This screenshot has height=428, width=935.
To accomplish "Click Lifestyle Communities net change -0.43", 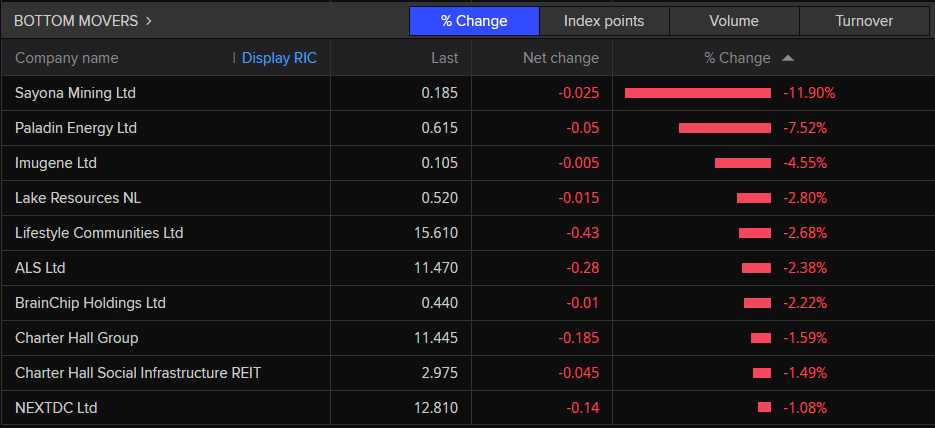I will tap(583, 233).
